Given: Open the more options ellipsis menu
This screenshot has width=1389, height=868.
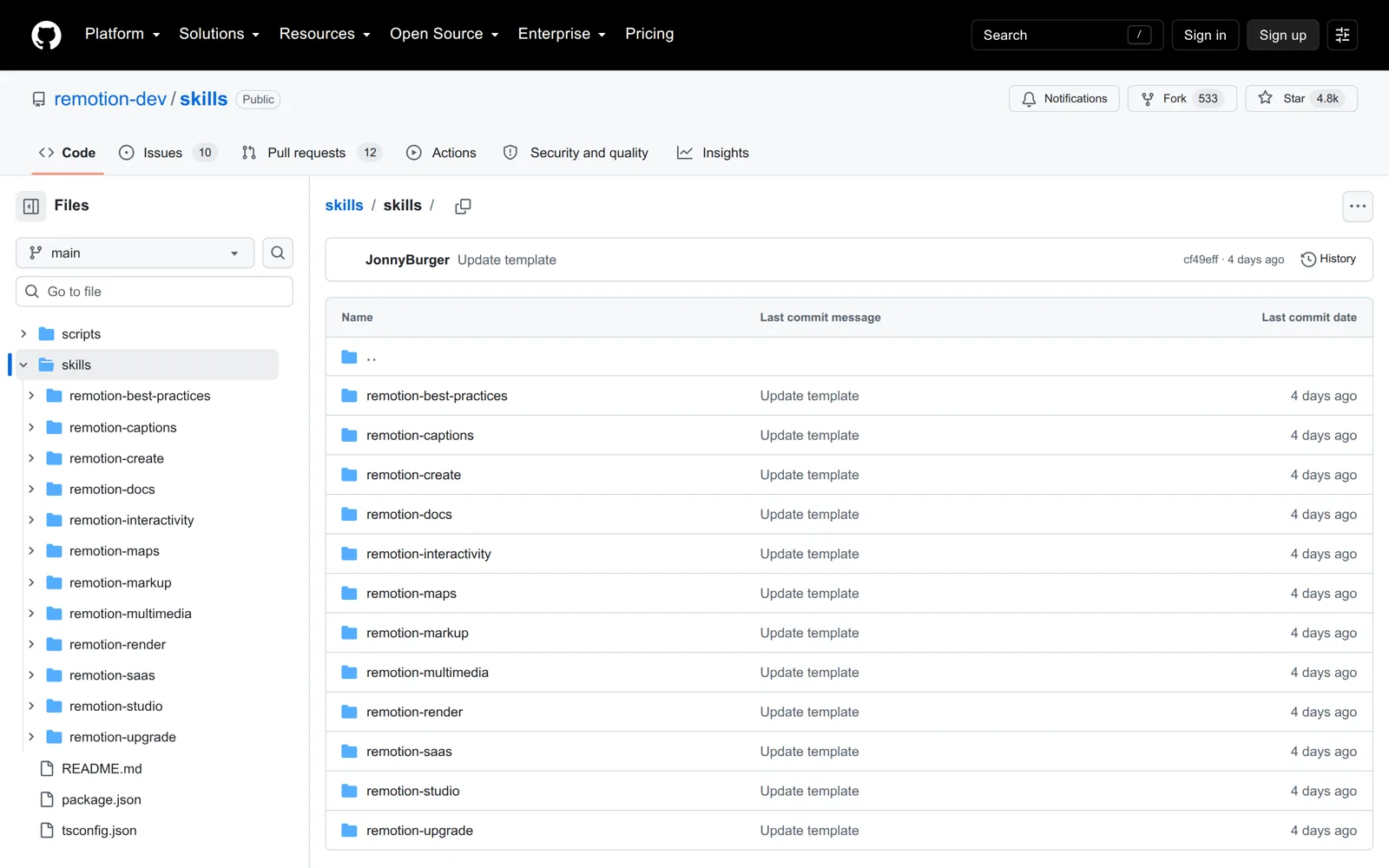Looking at the screenshot, I should 1358,206.
